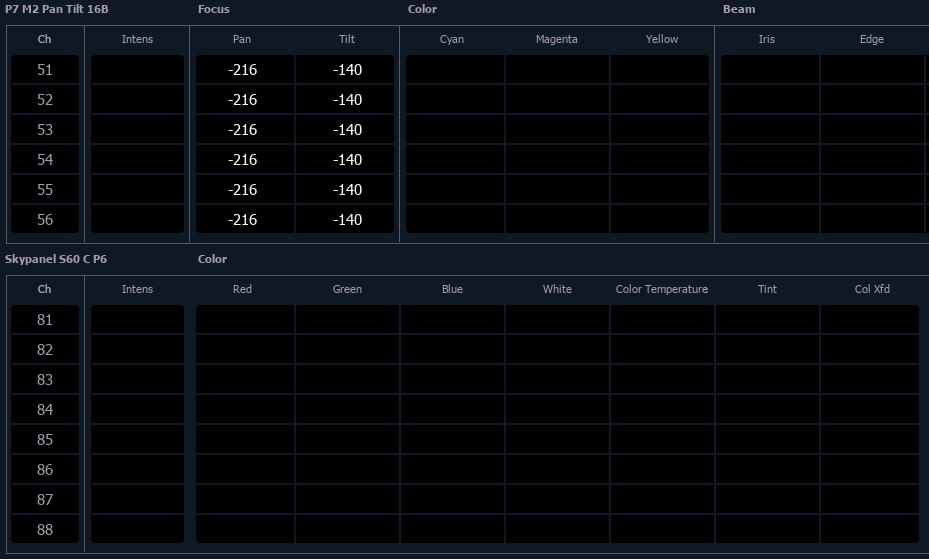929x559 pixels.
Task: Select channel 86 cell
Action: coord(45,470)
